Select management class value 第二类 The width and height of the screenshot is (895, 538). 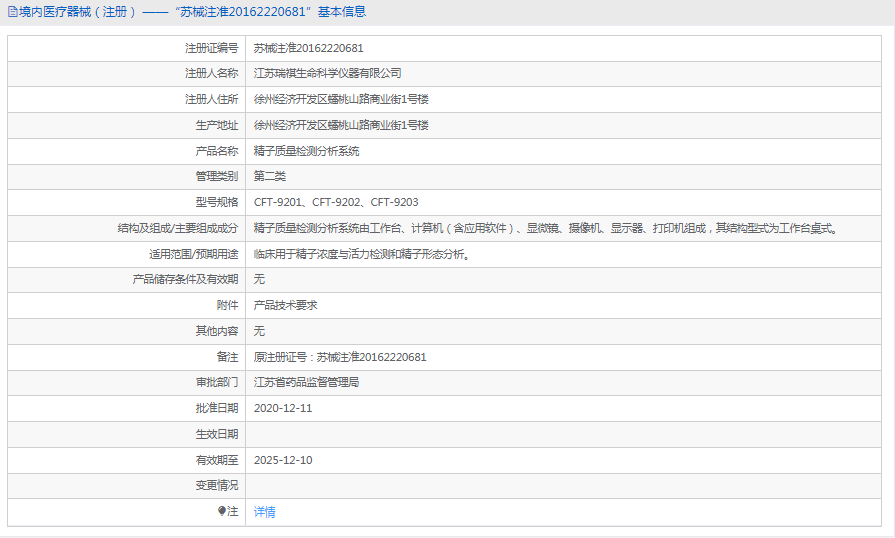tap(269, 176)
